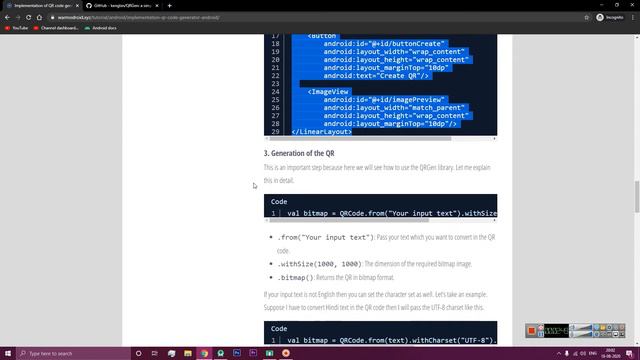The image size is (640, 360).
Task: Click the page vertical scrollbar thumb
Action: (637, 197)
